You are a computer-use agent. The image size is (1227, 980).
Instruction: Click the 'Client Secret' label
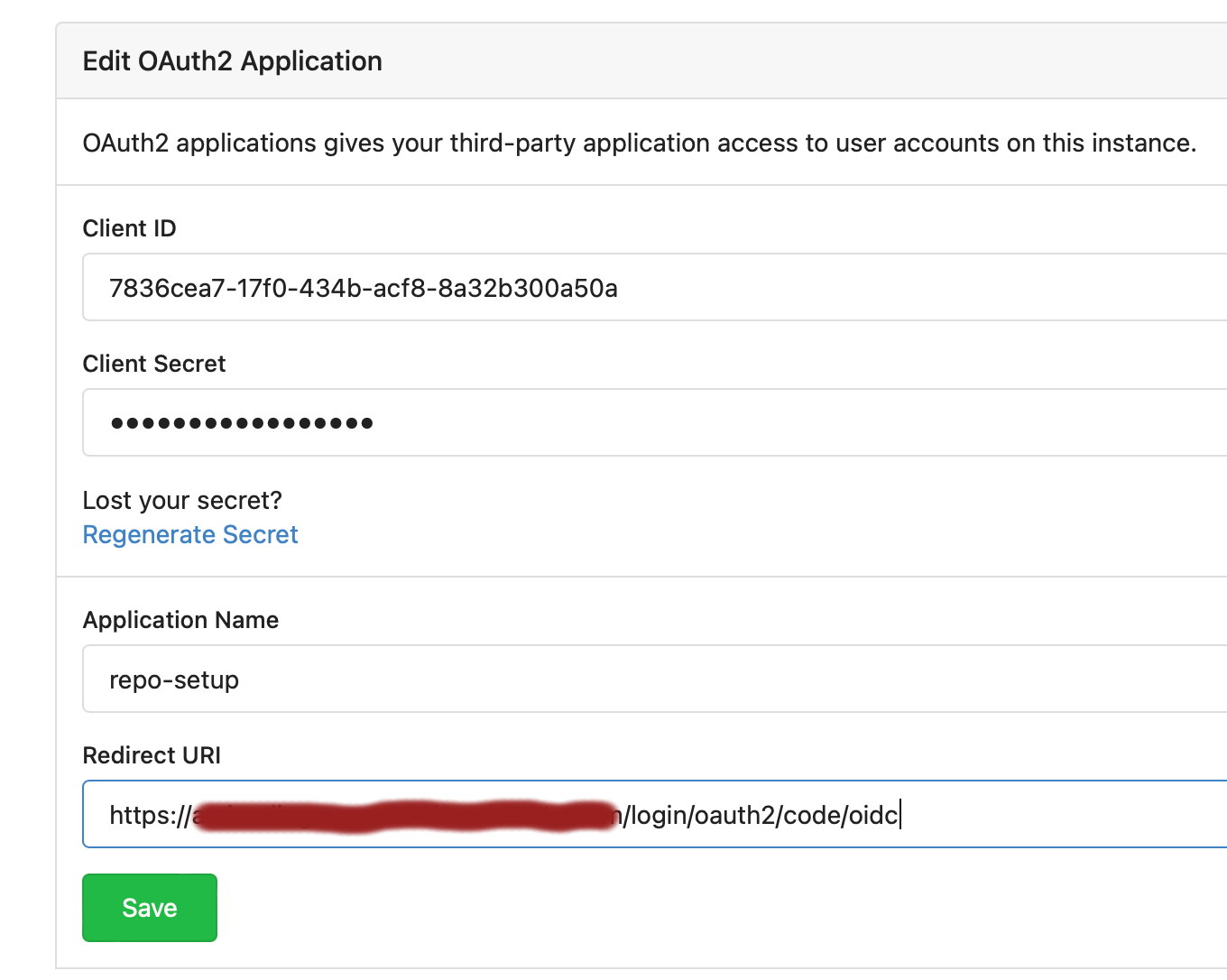154,364
